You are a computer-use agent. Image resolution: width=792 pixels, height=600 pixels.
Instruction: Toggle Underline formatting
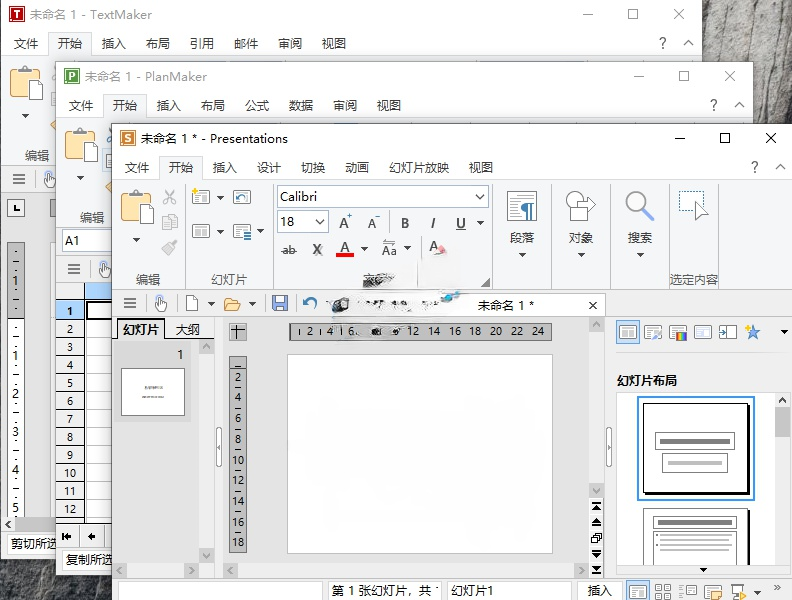coord(461,223)
